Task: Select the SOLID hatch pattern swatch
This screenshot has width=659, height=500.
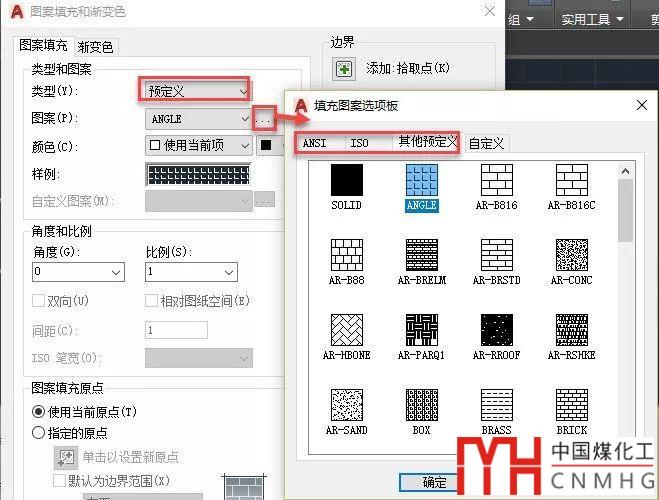Action: pos(346,180)
